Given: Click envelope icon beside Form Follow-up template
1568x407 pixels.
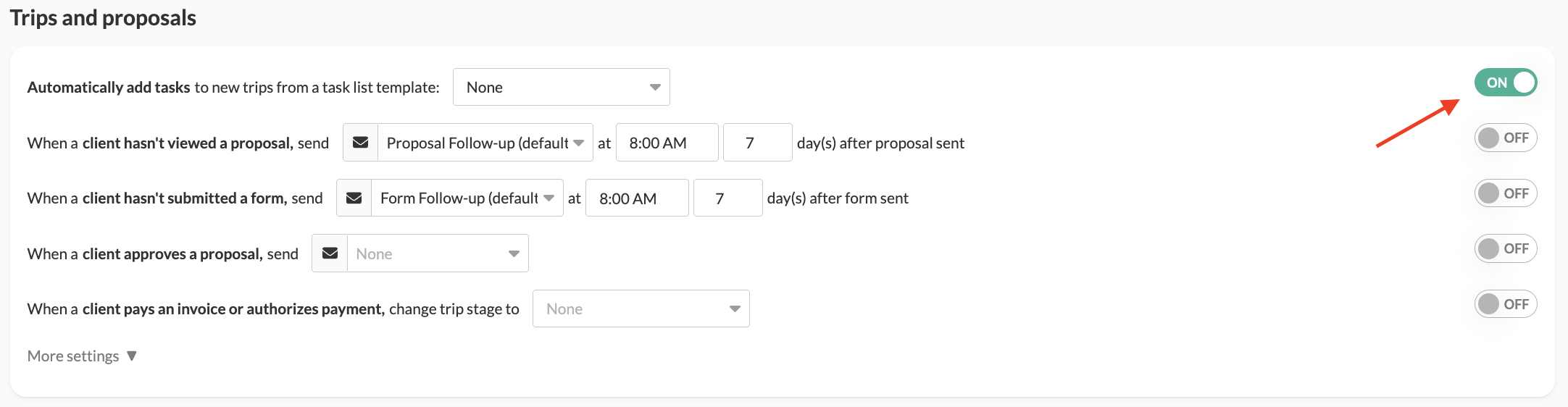Looking at the screenshot, I should click(354, 198).
